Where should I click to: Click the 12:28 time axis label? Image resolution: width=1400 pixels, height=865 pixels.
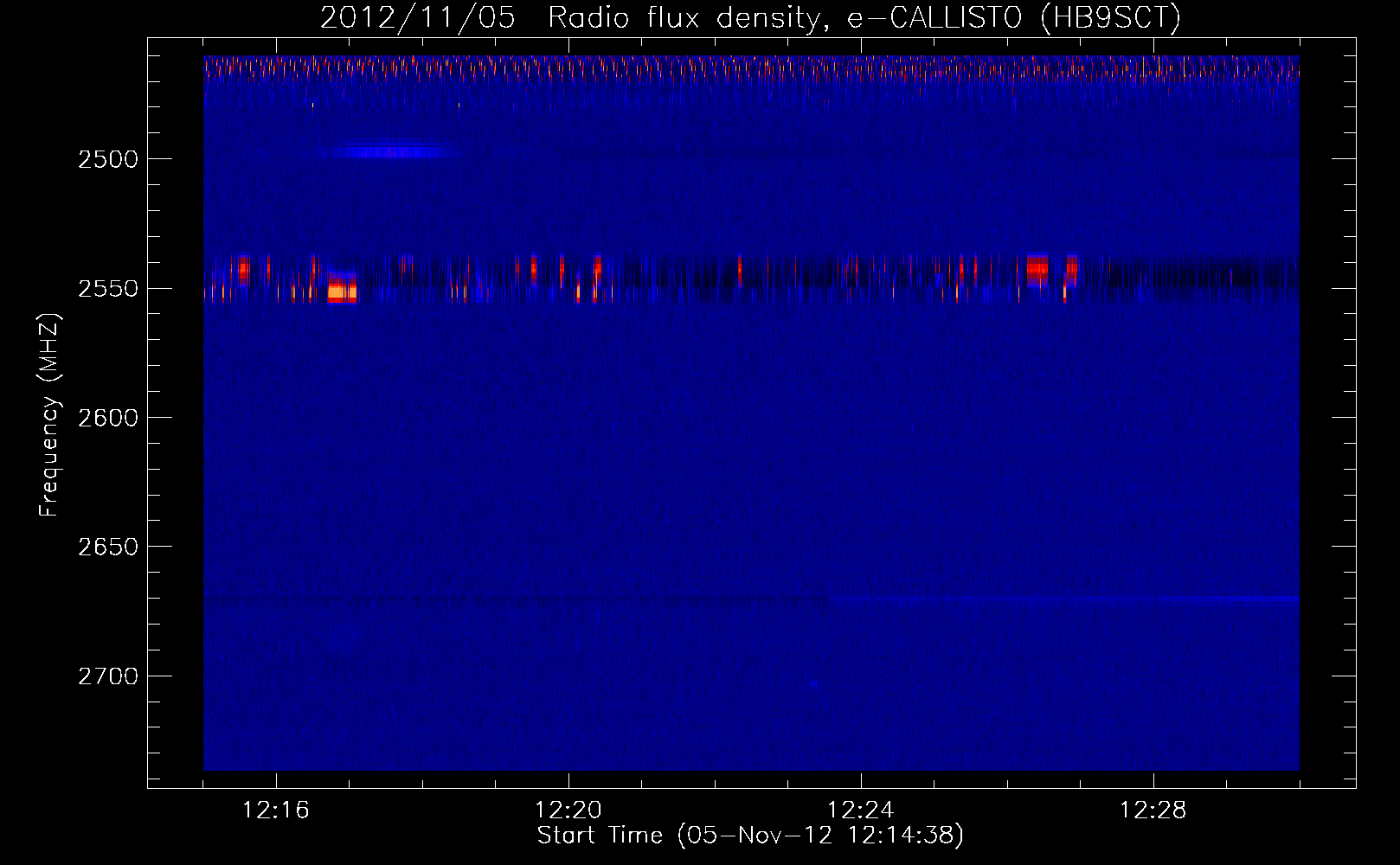(1153, 811)
